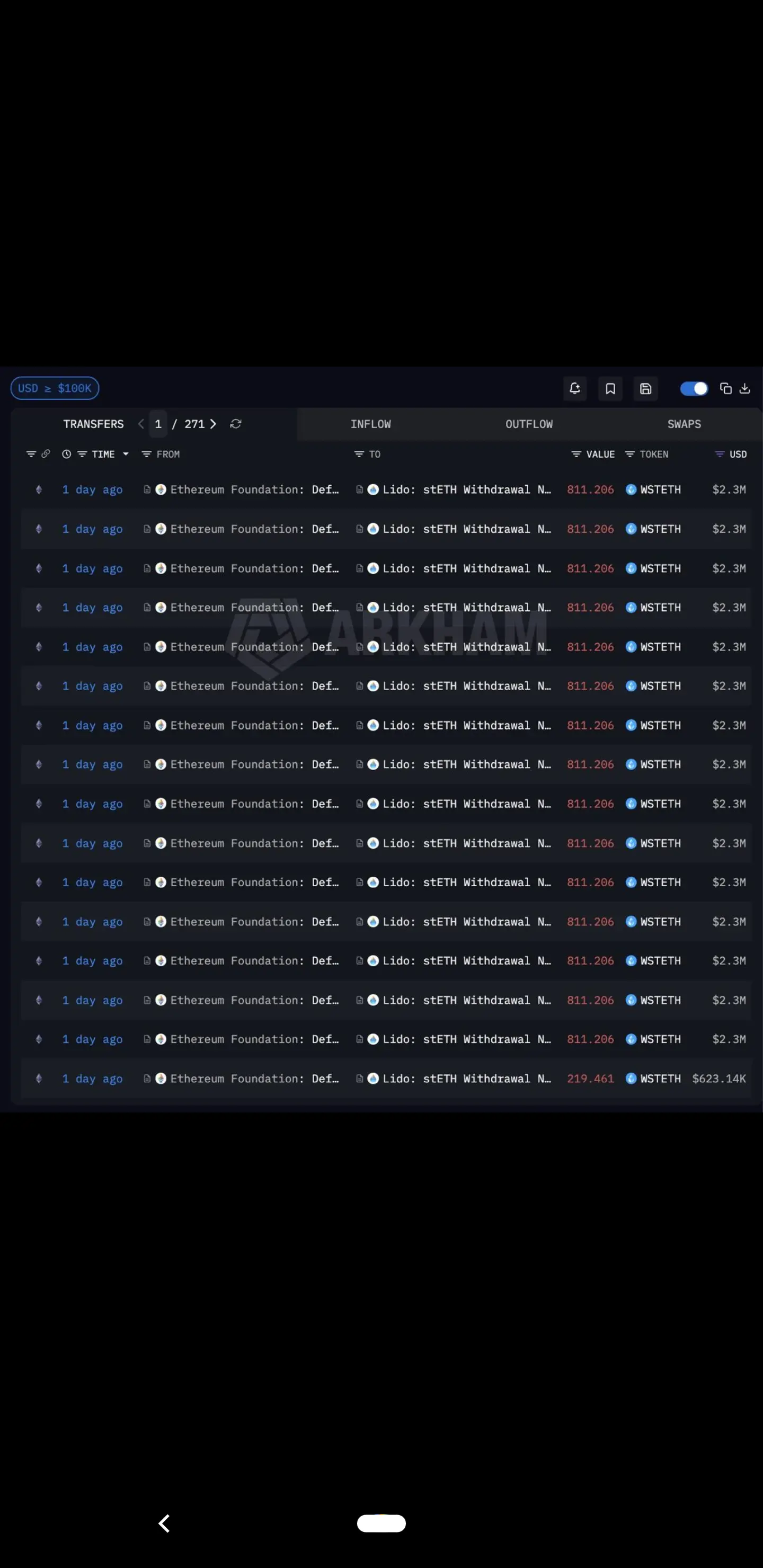The height and width of the screenshot is (1568, 763).
Task: Open the WSTETH token on the $623.14K row
Action: click(660, 1079)
